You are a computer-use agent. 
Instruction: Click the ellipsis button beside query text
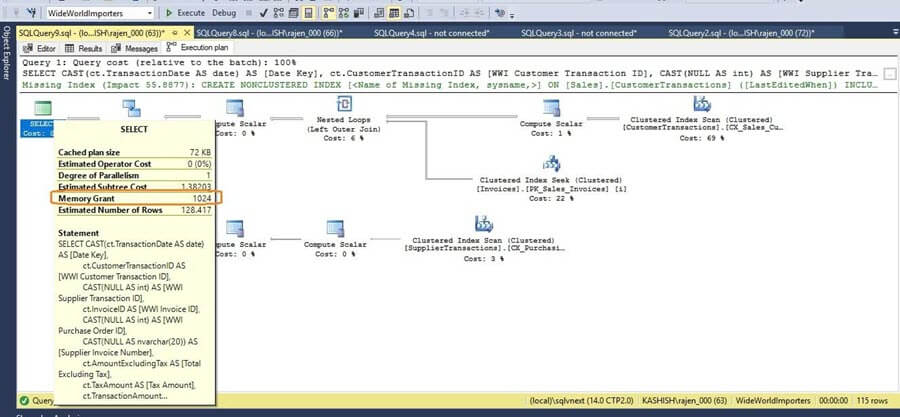(889, 74)
